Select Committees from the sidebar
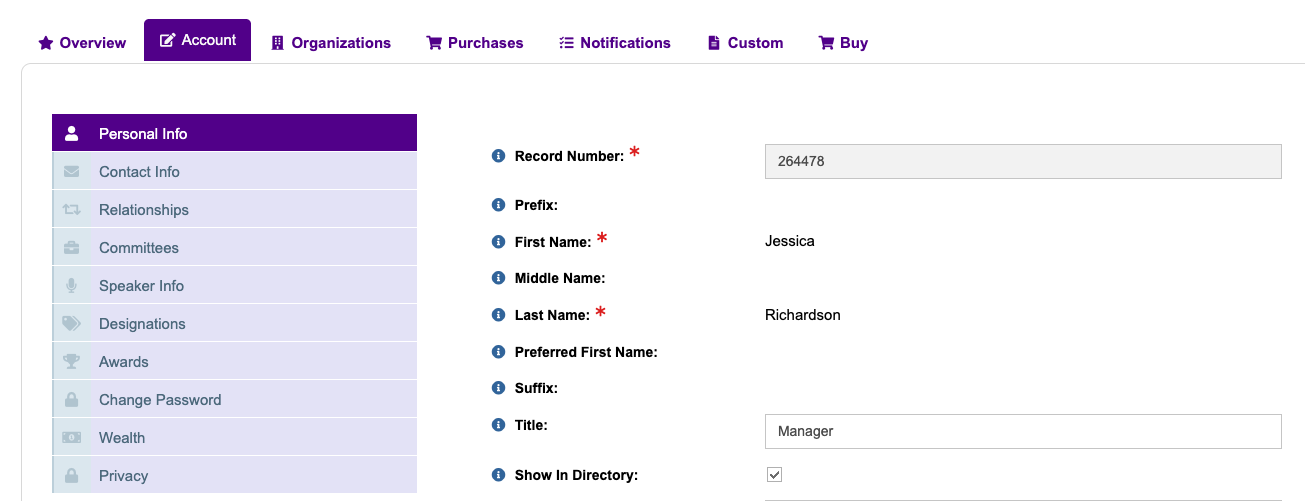The image size is (1305, 501). [x=139, y=248]
